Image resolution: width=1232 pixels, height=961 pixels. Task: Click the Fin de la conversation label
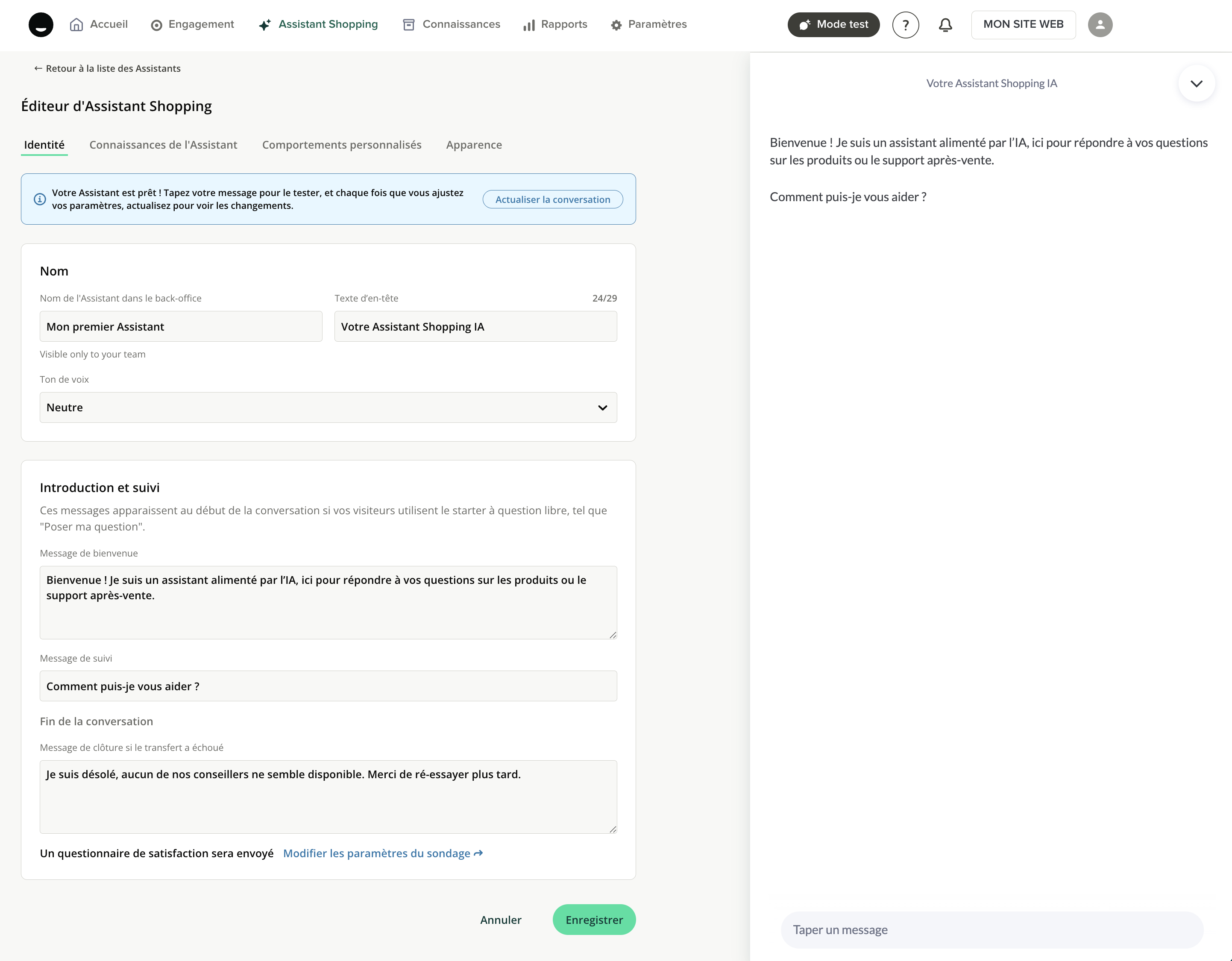coord(97,721)
